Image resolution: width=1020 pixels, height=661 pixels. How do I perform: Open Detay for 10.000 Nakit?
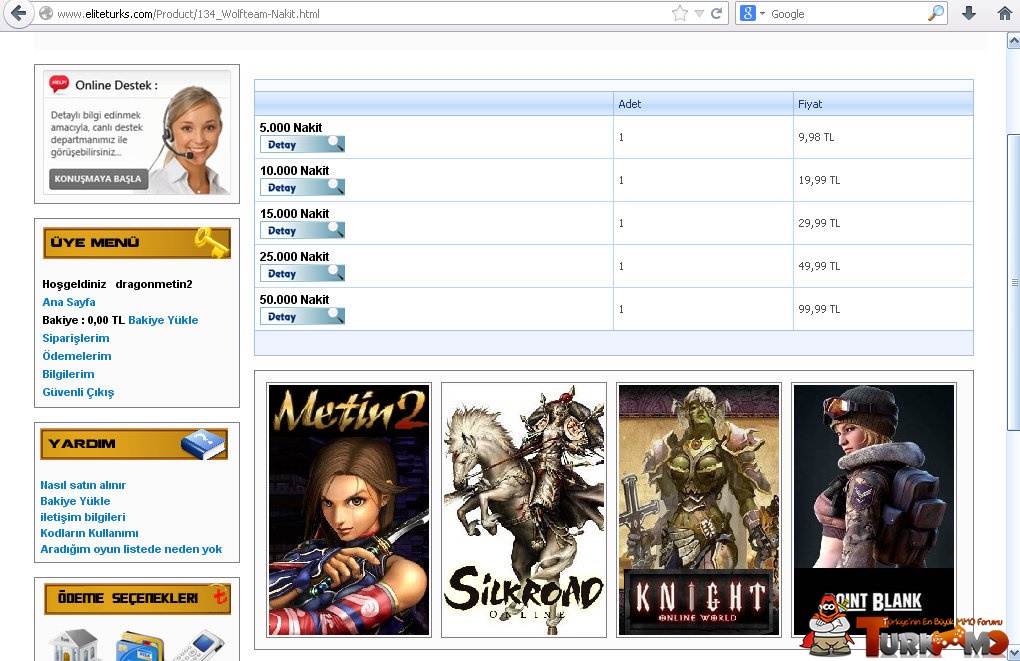[x=302, y=187]
